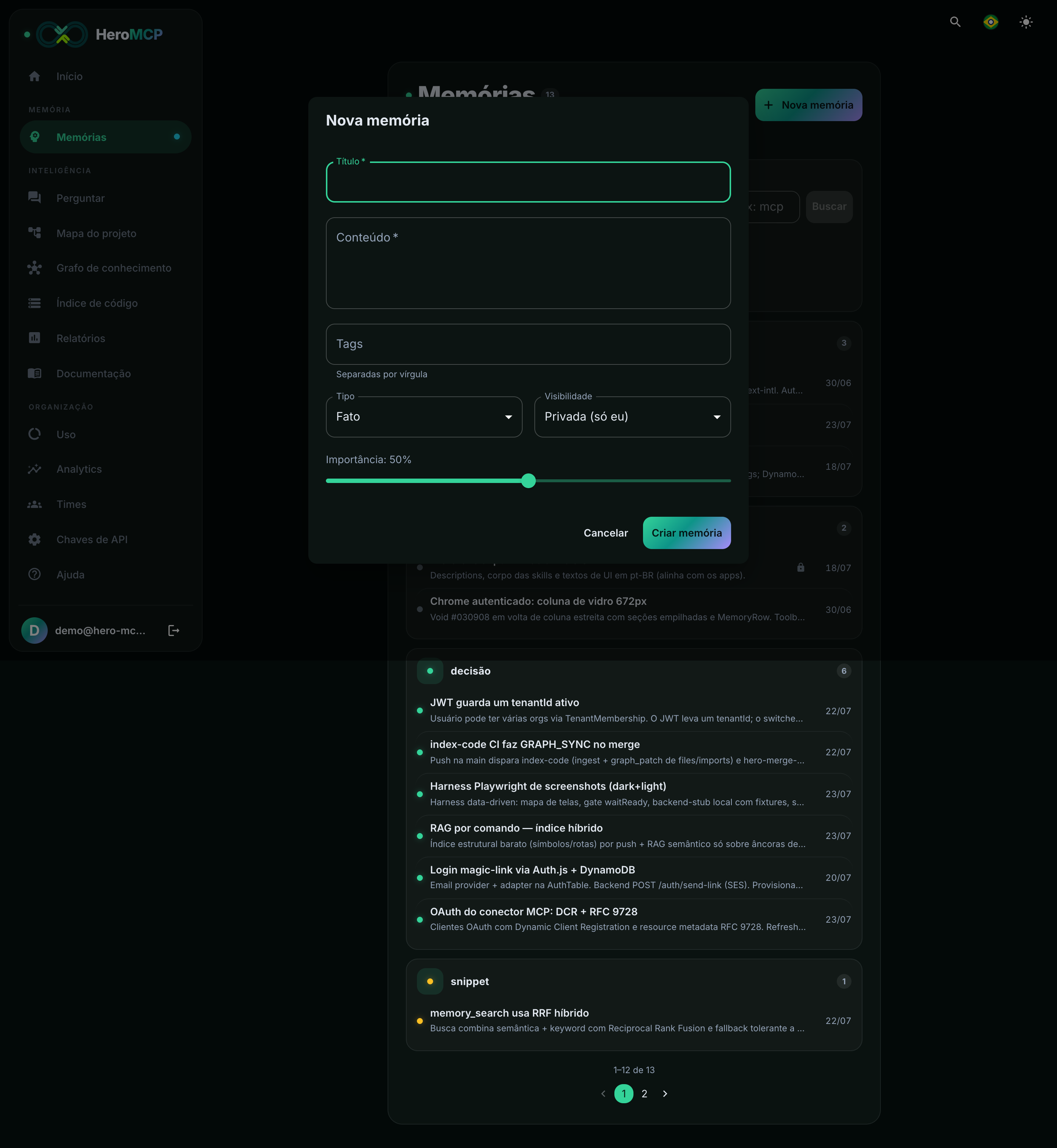Open Chaves de API settings page
Viewport: 1057px width, 1148px height.
tap(106, 540)
